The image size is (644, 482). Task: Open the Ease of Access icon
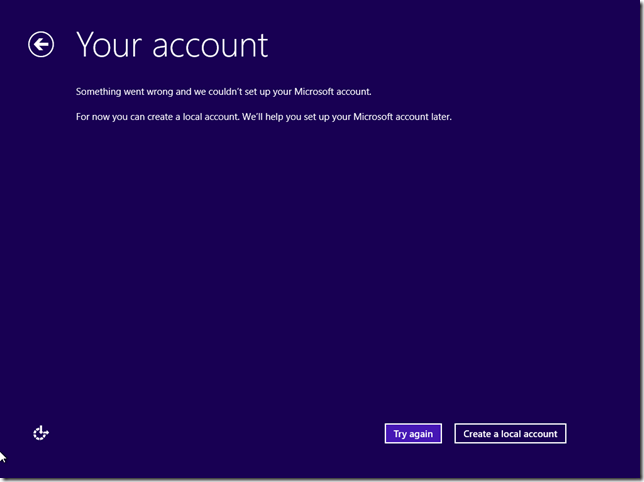coord(41,433)
